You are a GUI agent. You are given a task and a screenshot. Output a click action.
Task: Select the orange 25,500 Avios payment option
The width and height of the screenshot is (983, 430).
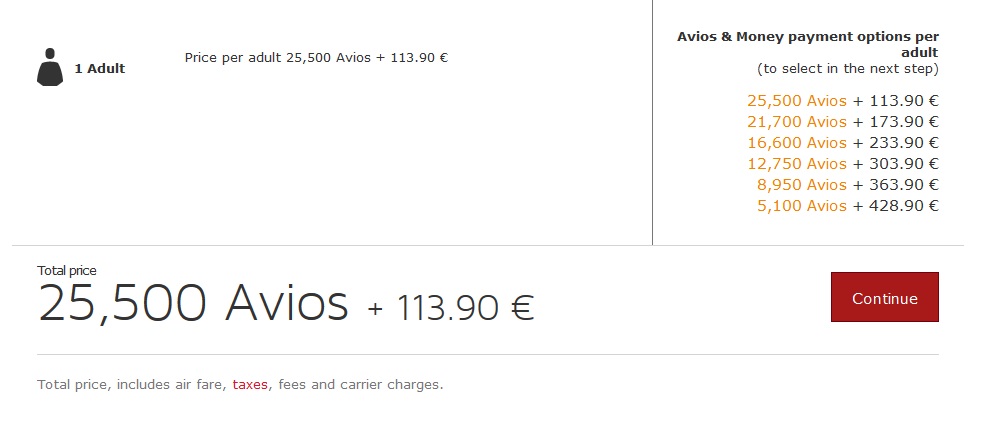click(x=797, y=100)
